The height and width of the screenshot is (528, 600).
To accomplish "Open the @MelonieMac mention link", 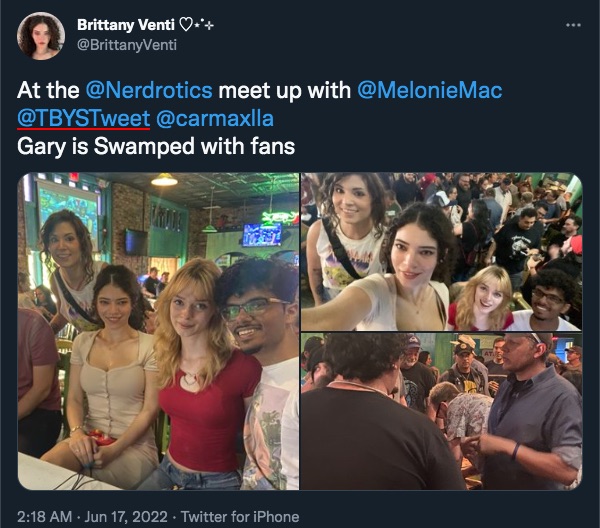I will coord(429,90).
